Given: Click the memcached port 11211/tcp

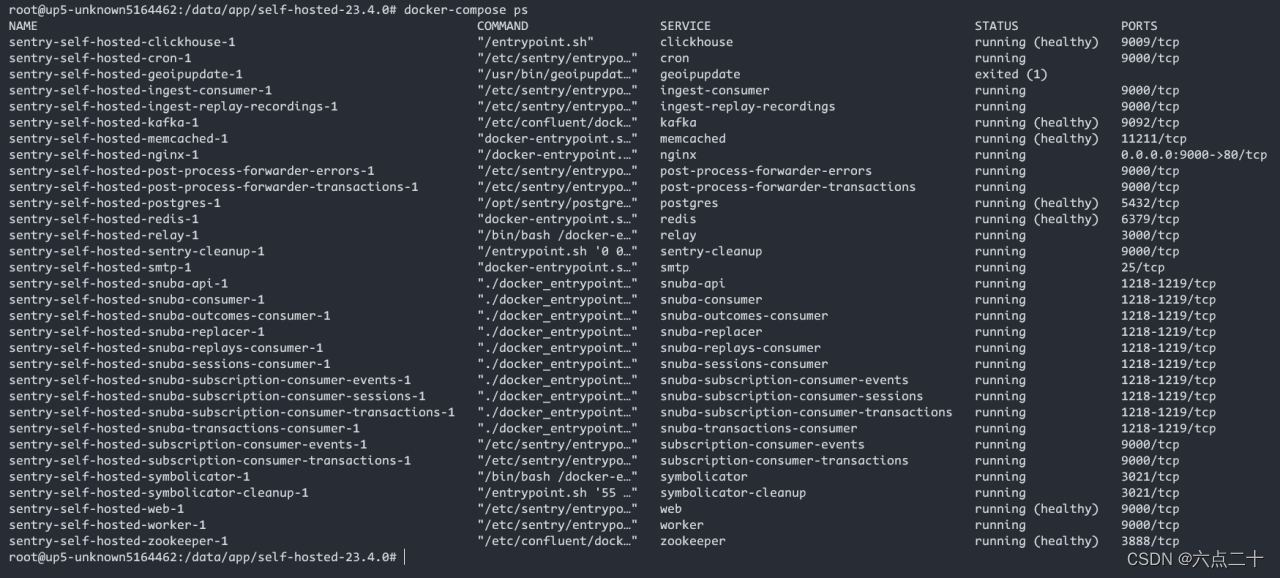Looking at the screenshot, I should coord(1153,139).
